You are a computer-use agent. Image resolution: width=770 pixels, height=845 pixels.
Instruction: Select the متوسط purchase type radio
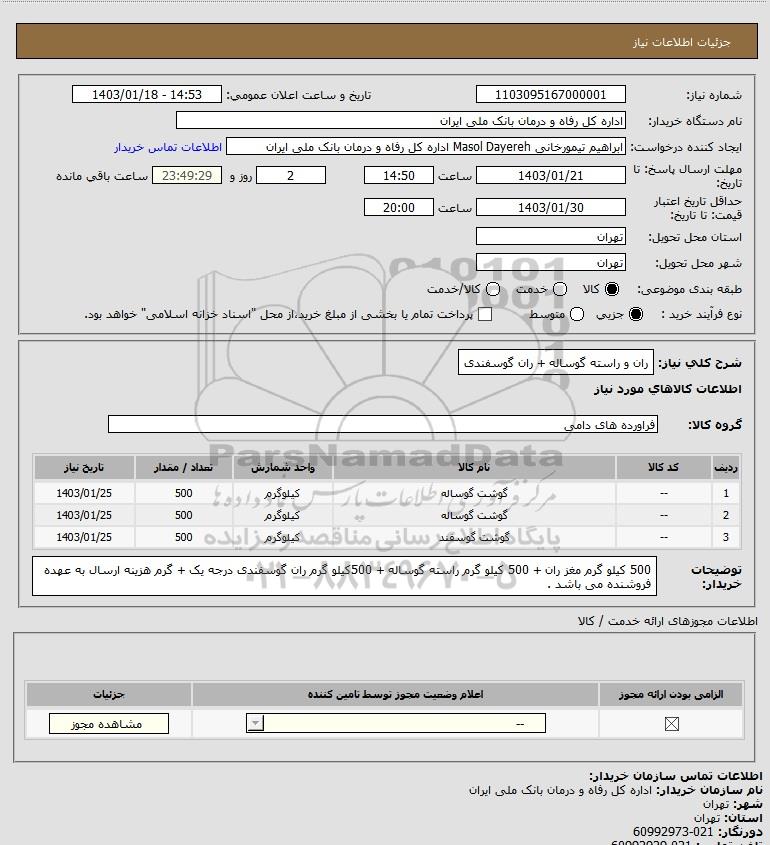(577, 314)
